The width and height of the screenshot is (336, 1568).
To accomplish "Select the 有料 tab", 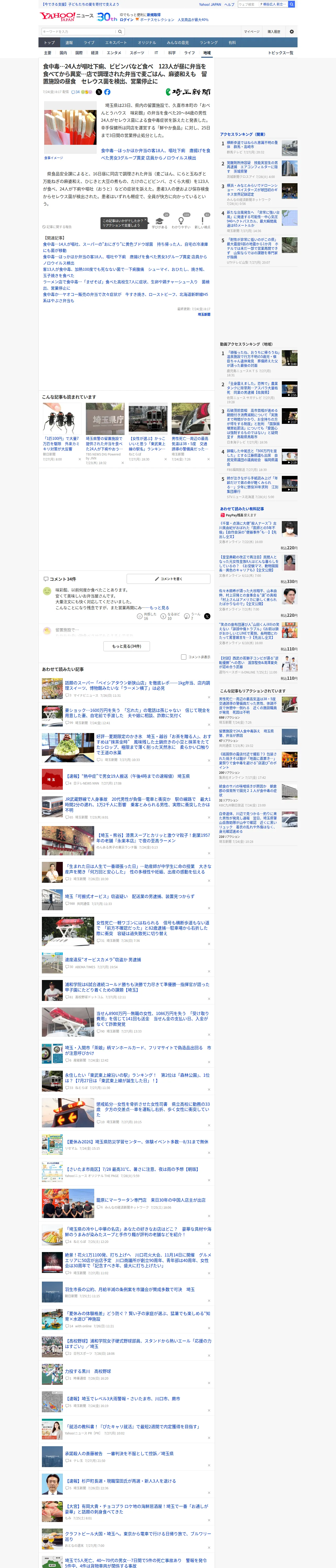I will point(232,43).
